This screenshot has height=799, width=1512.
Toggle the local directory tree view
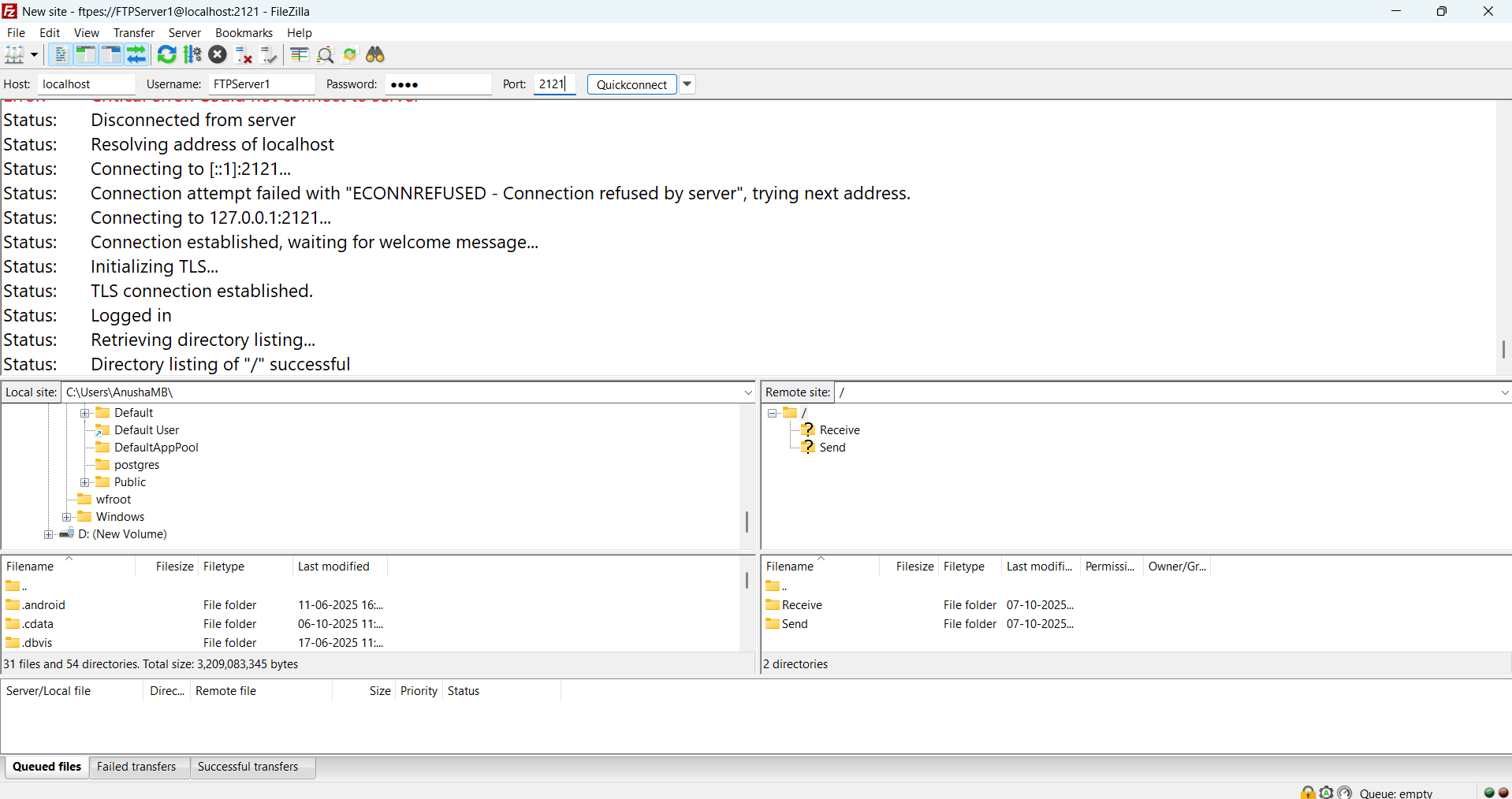(x=85, y=54)
